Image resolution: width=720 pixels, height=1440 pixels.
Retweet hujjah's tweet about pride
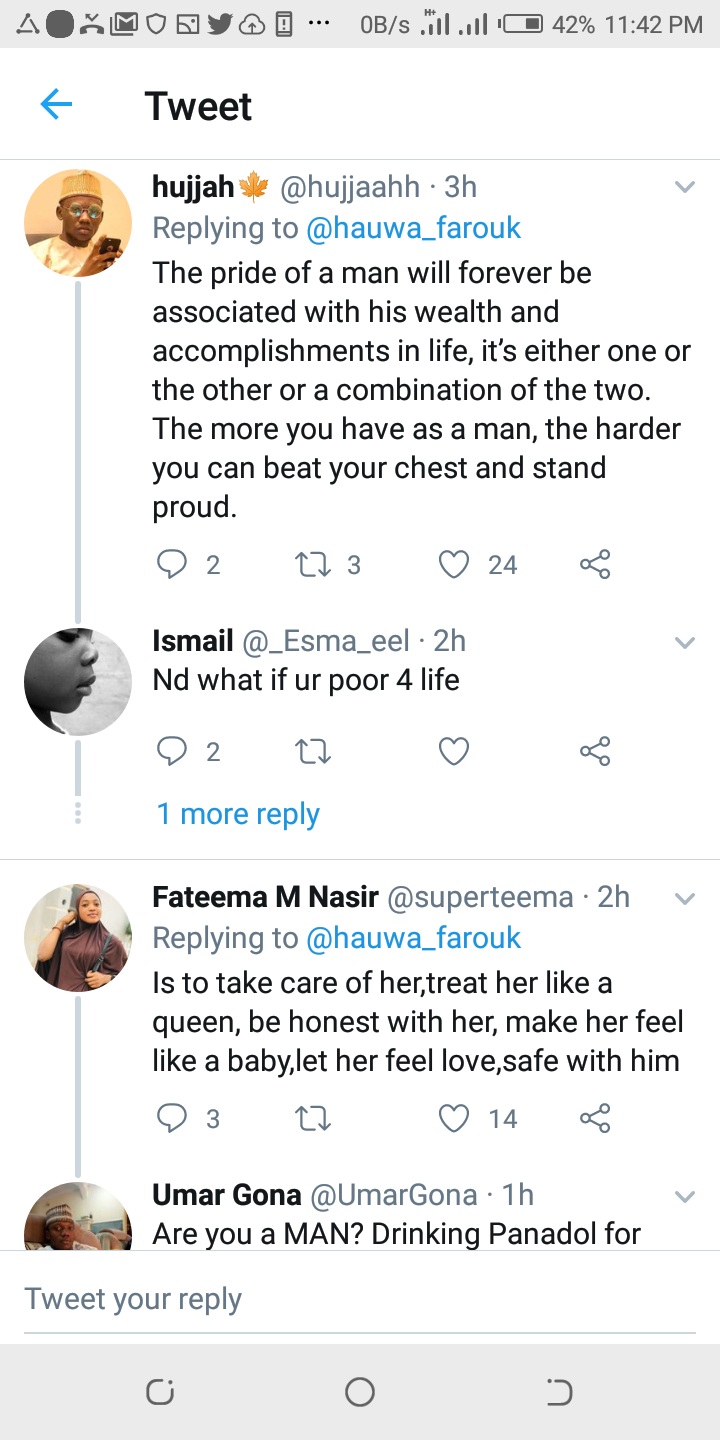point(313,565)
